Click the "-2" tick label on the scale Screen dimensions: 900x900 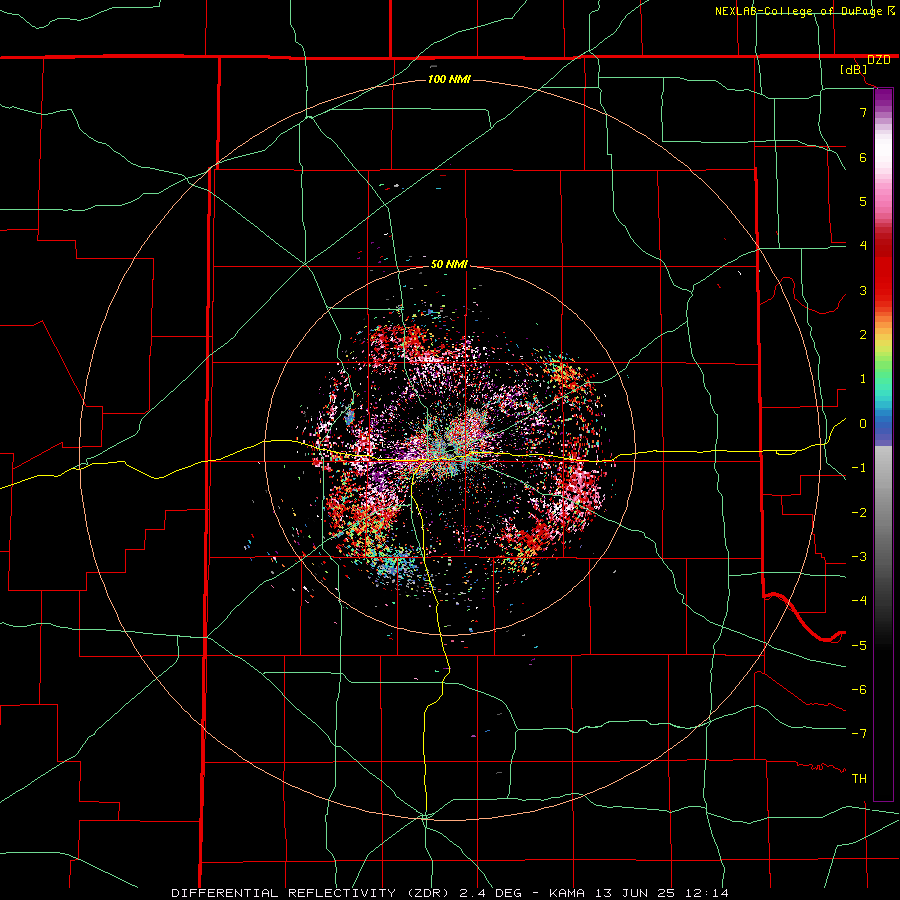(x=859, y=513)
